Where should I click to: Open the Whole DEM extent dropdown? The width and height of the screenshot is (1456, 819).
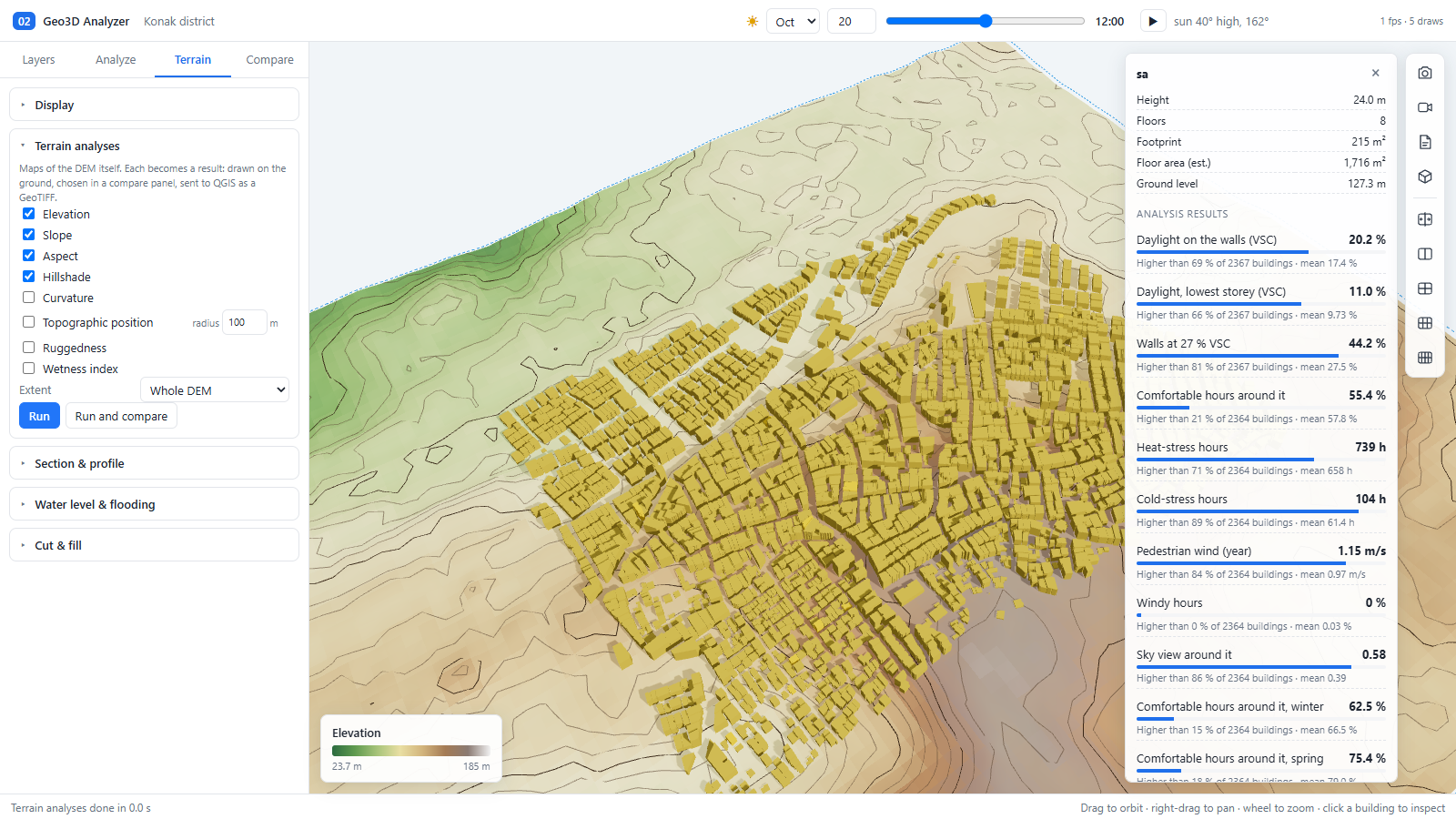coord(215,389)
